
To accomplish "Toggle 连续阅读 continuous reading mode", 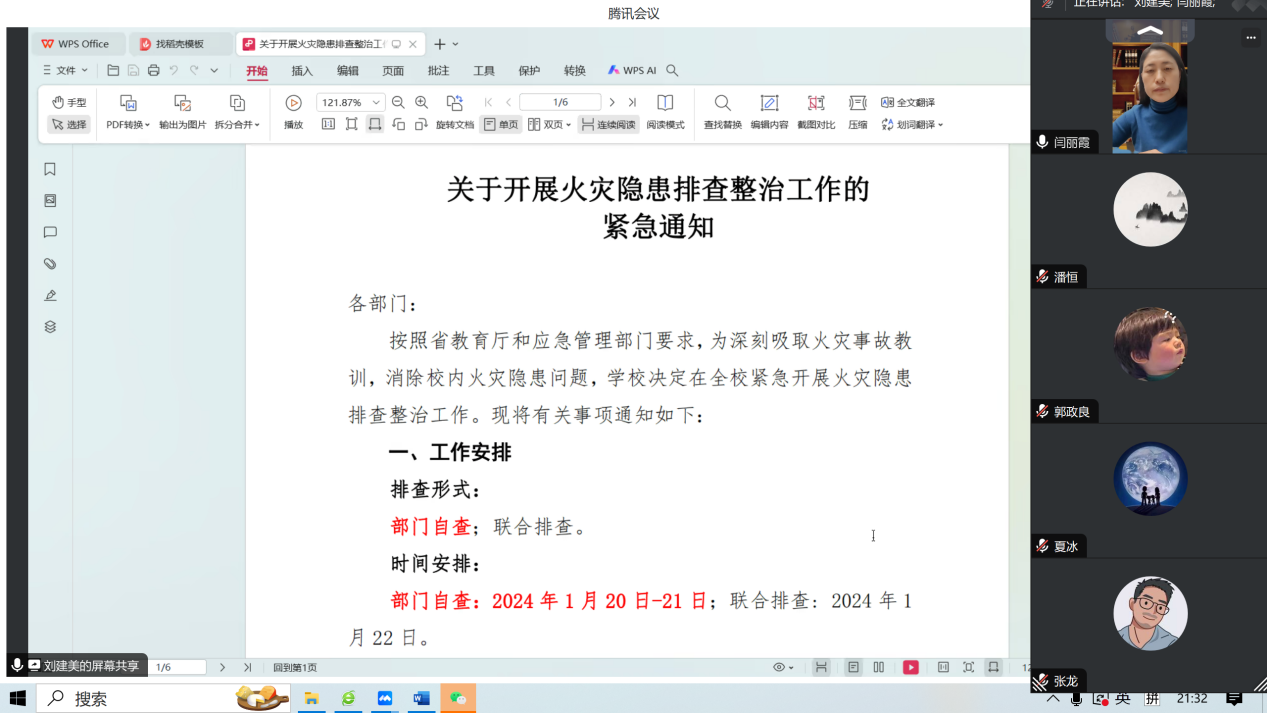I will (x=608, y=125).
